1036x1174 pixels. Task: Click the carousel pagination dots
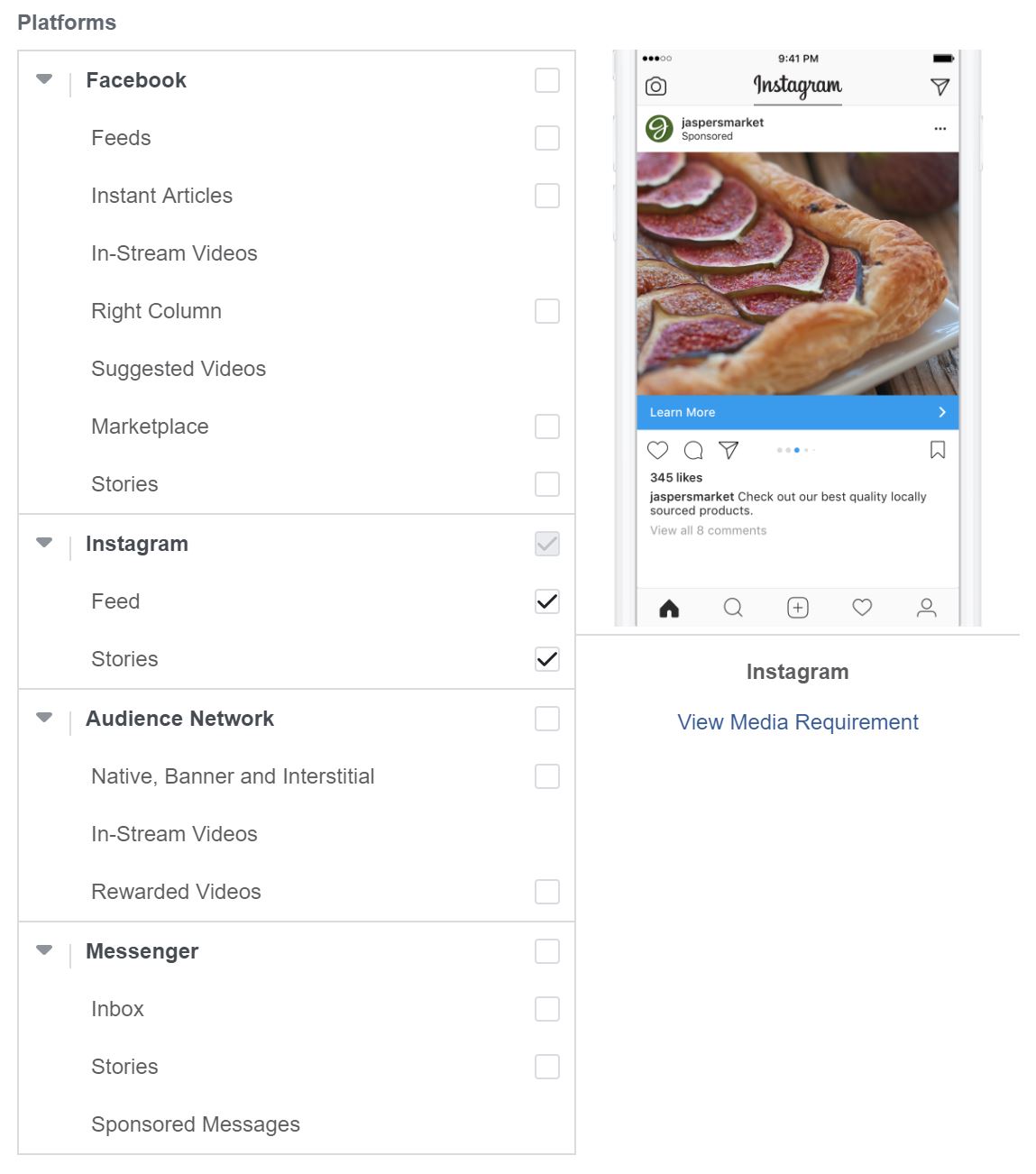795,450
